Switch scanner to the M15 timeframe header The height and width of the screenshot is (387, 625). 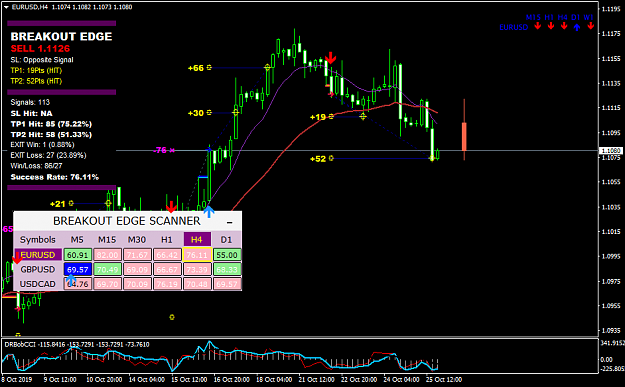107,240
